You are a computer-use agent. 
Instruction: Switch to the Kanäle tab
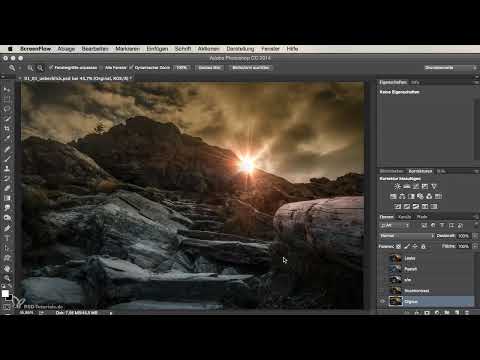[405, 217]
